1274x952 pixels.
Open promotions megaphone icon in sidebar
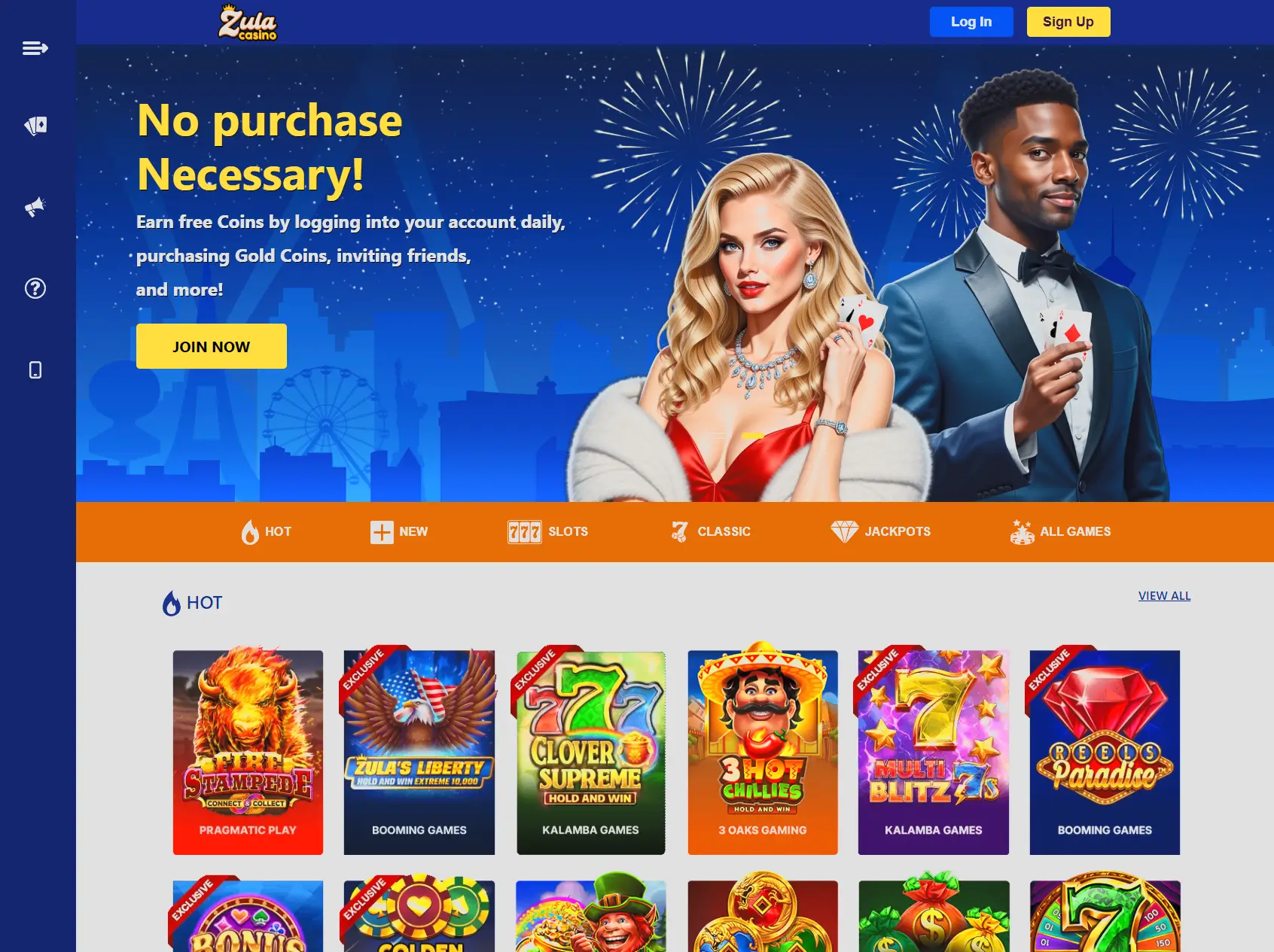[35, 207]
